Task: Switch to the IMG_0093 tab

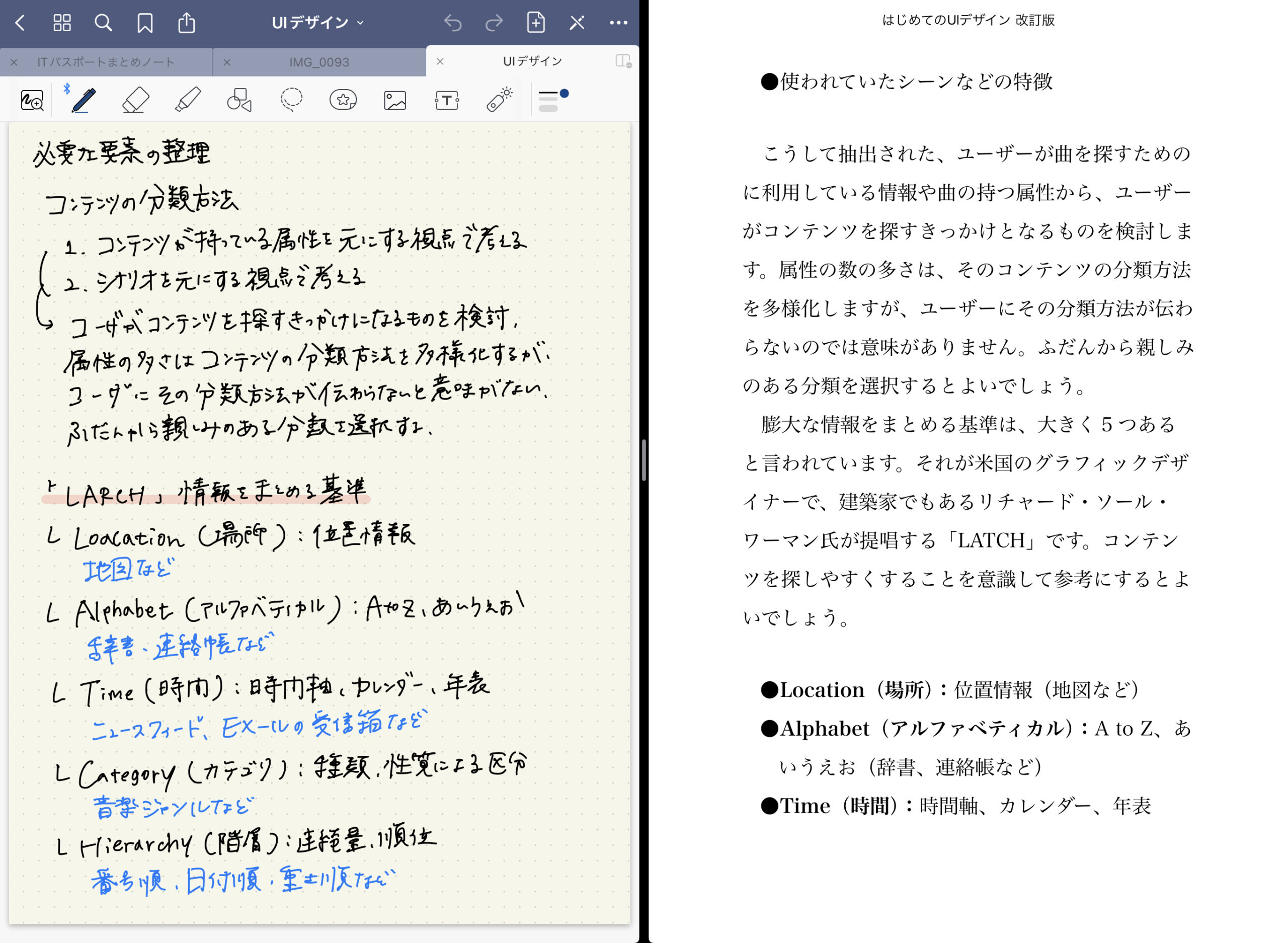Action: tap(319, 62)
